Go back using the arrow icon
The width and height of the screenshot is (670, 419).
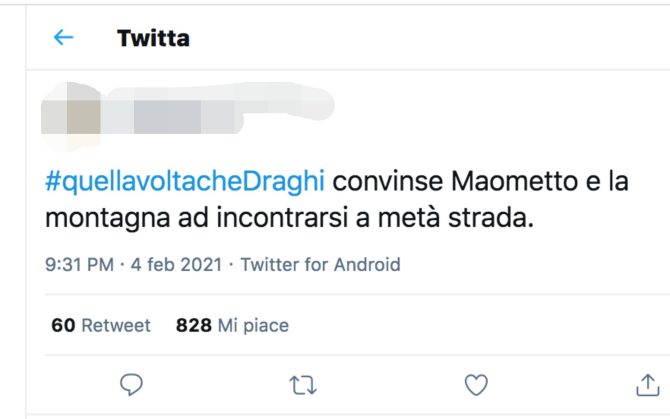(64, 38)
